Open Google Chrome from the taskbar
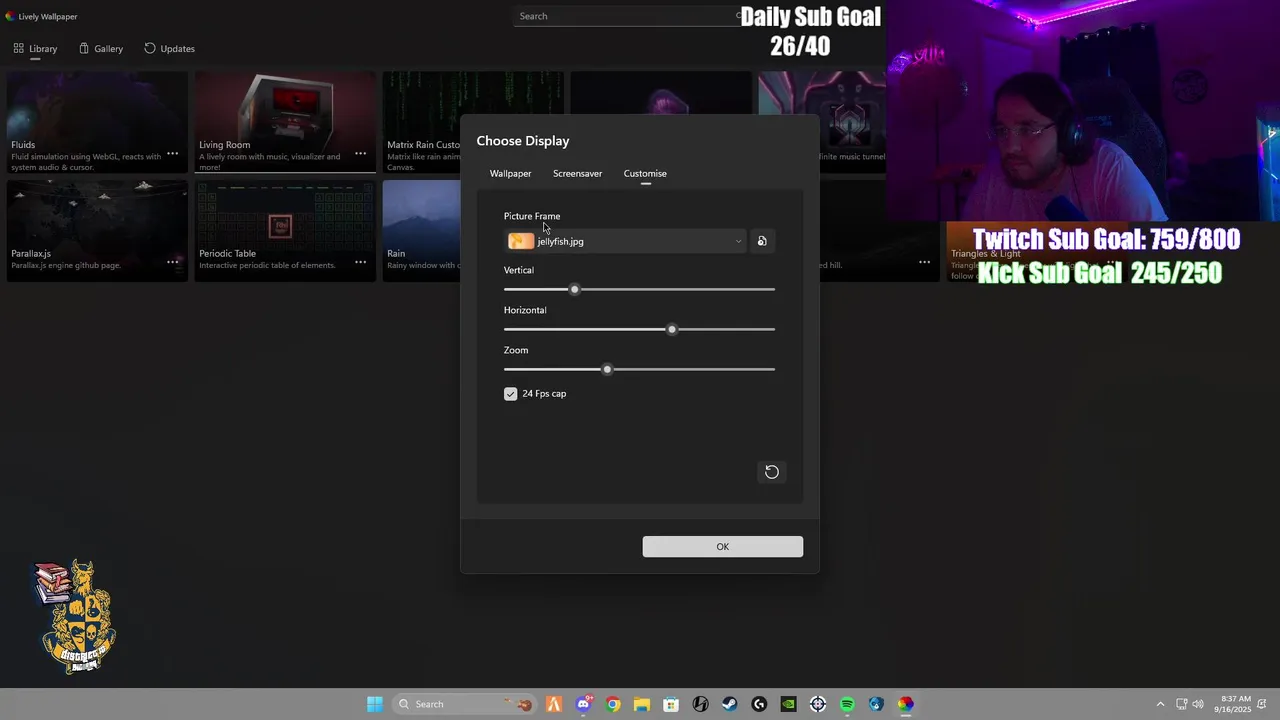This screenshot has width=1280, height=720. coord(613,704)
